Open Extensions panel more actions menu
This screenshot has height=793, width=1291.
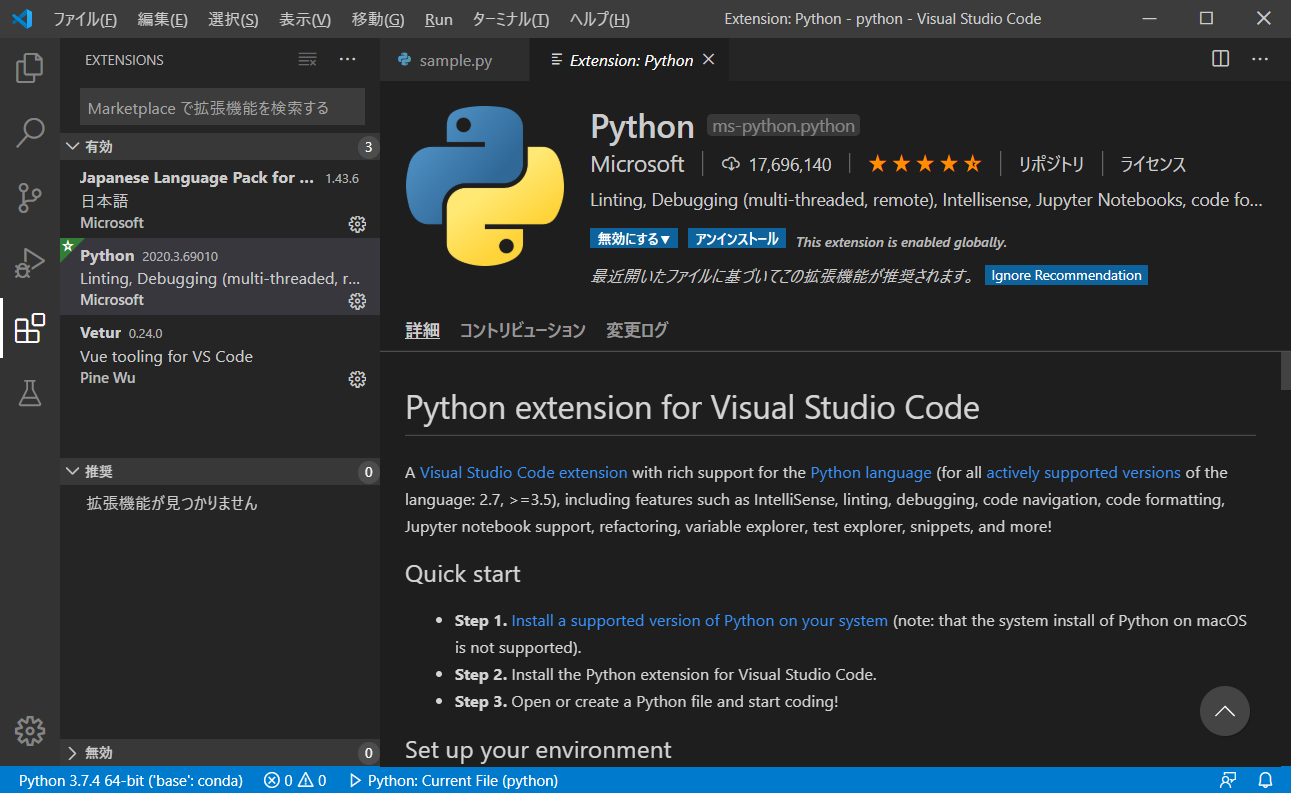(x=347, y=60)
